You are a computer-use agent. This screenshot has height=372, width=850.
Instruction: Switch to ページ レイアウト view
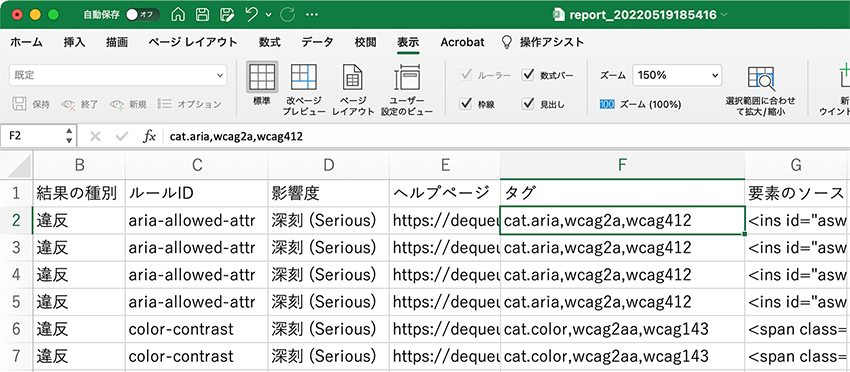353,89
